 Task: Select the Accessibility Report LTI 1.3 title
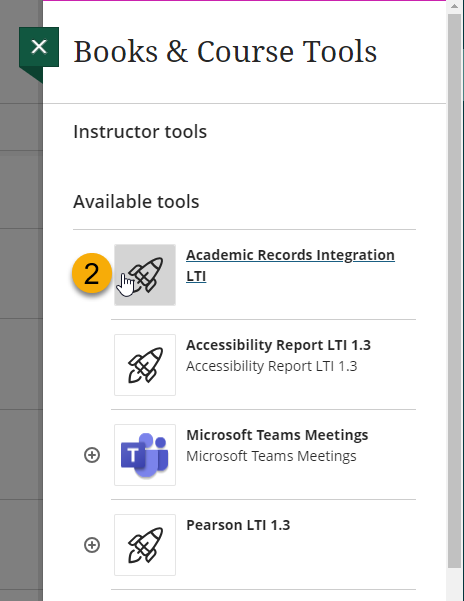[278, 345]
